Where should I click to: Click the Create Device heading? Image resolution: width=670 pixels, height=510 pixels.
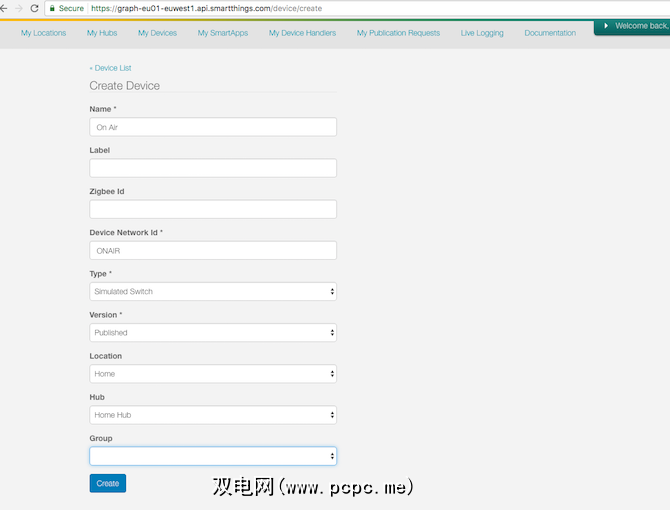tap(124, 86)
